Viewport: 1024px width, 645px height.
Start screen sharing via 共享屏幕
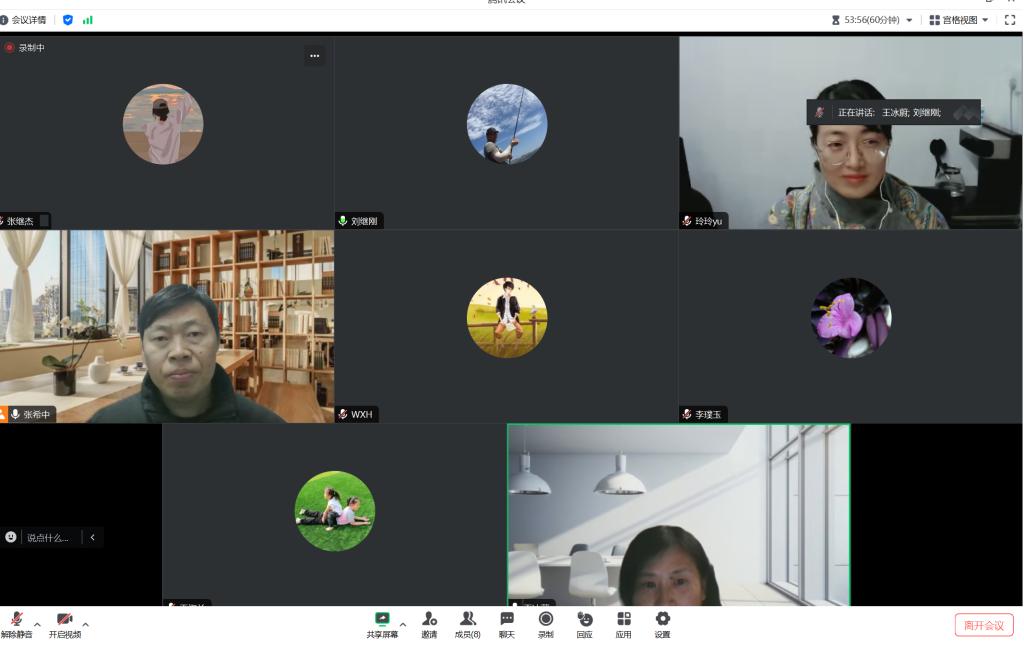tap(382, 625)
